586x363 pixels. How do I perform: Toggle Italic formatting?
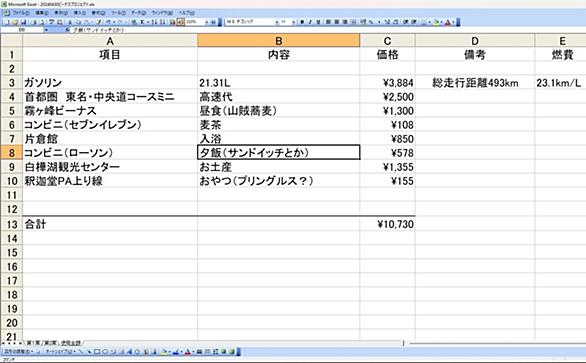click(311, 22)
